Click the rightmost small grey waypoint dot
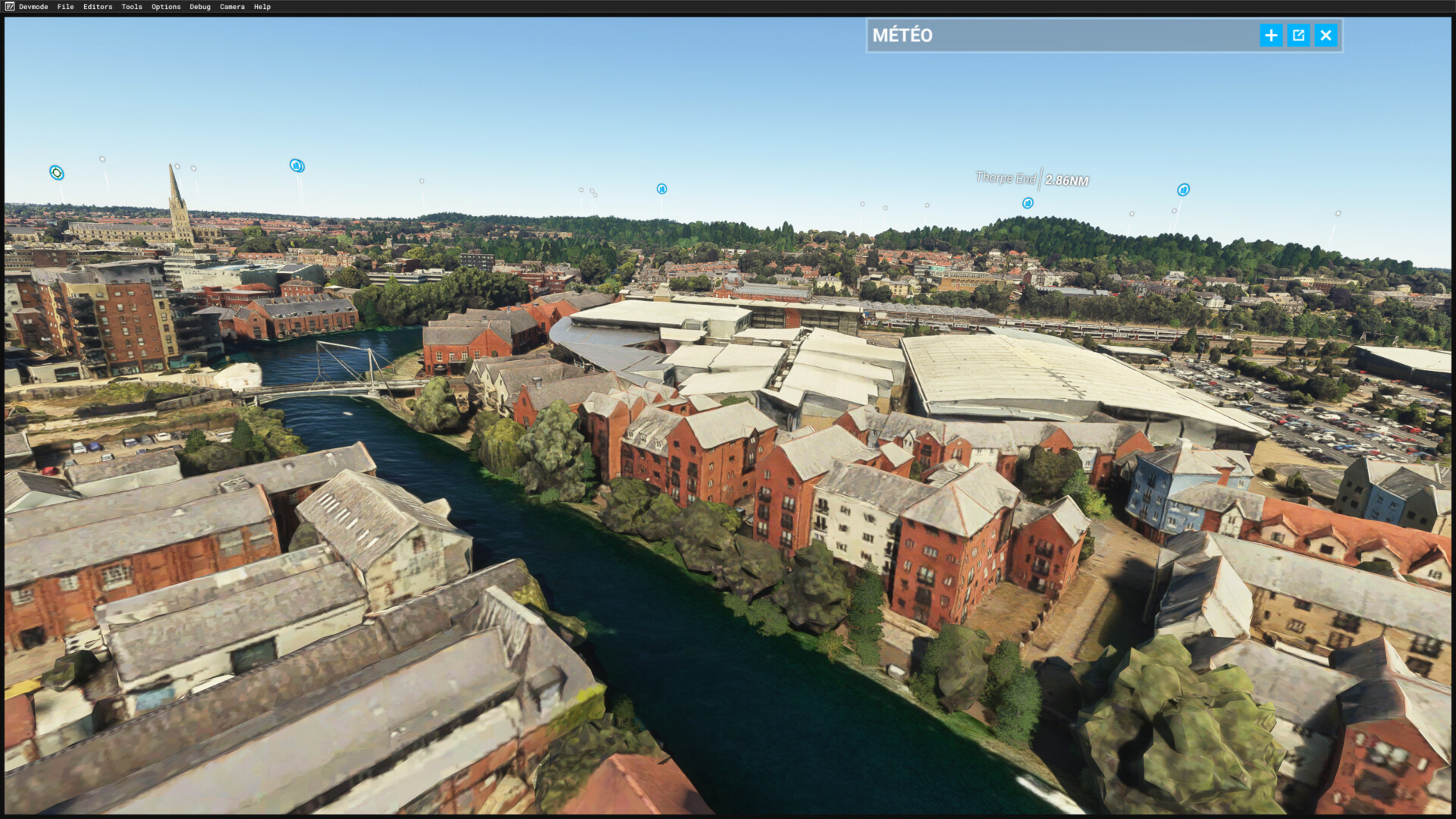The height and width of the screenshot is (819, 1456). click(x=1338, y=213)
